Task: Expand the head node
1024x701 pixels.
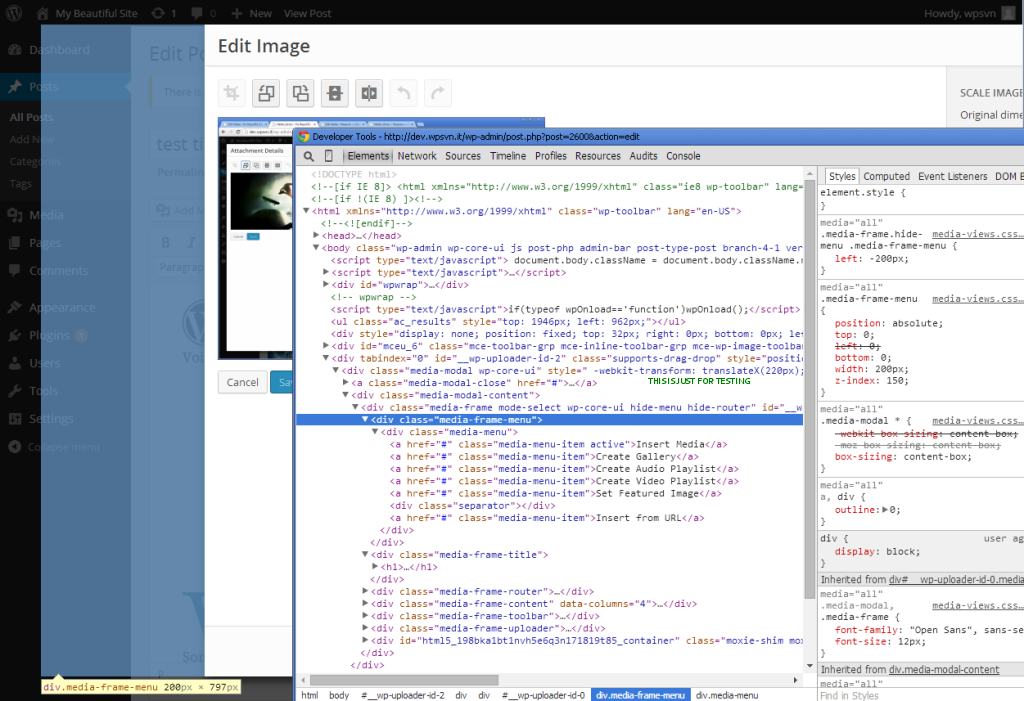Action: (x=316, y=235)
